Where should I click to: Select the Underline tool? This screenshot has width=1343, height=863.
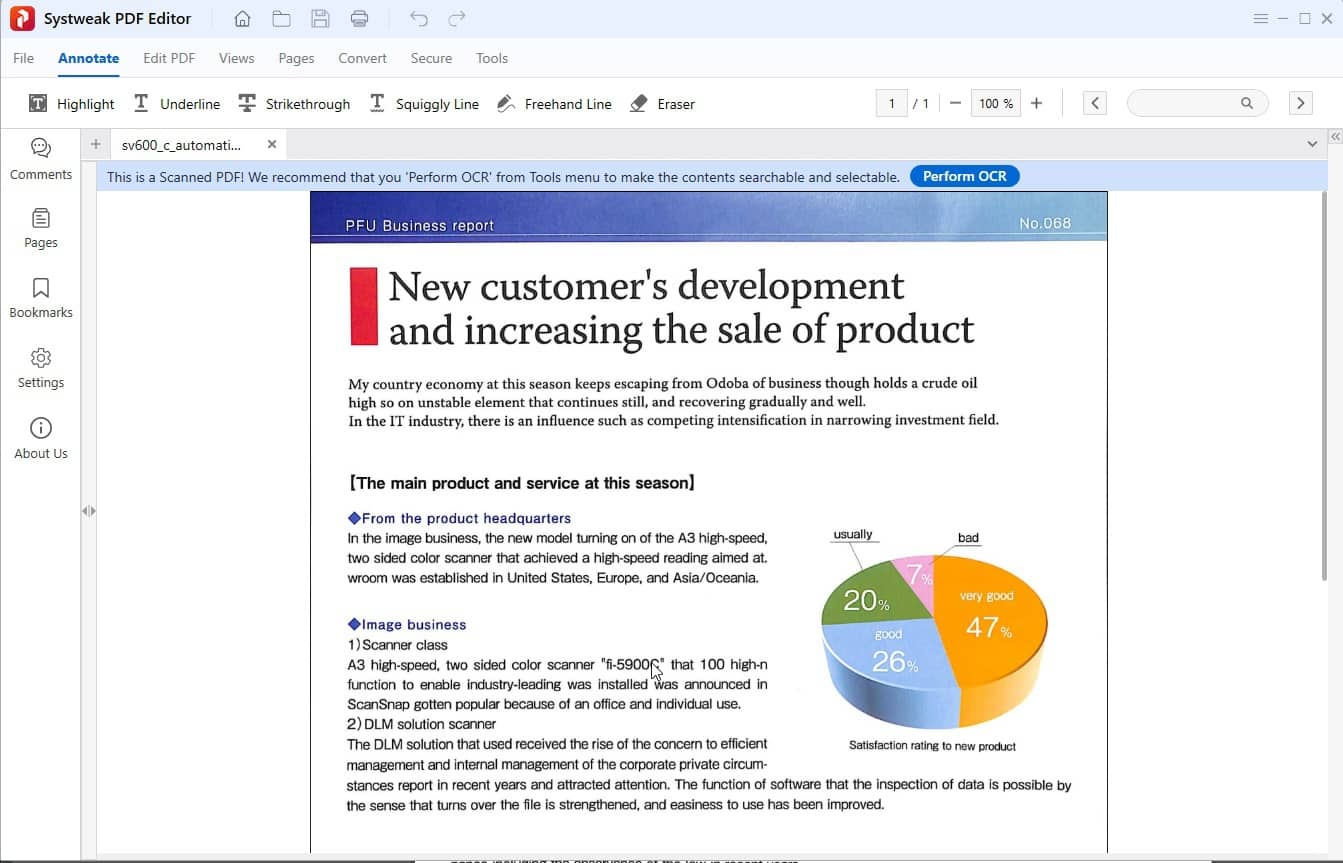click(x=176, y=104)
